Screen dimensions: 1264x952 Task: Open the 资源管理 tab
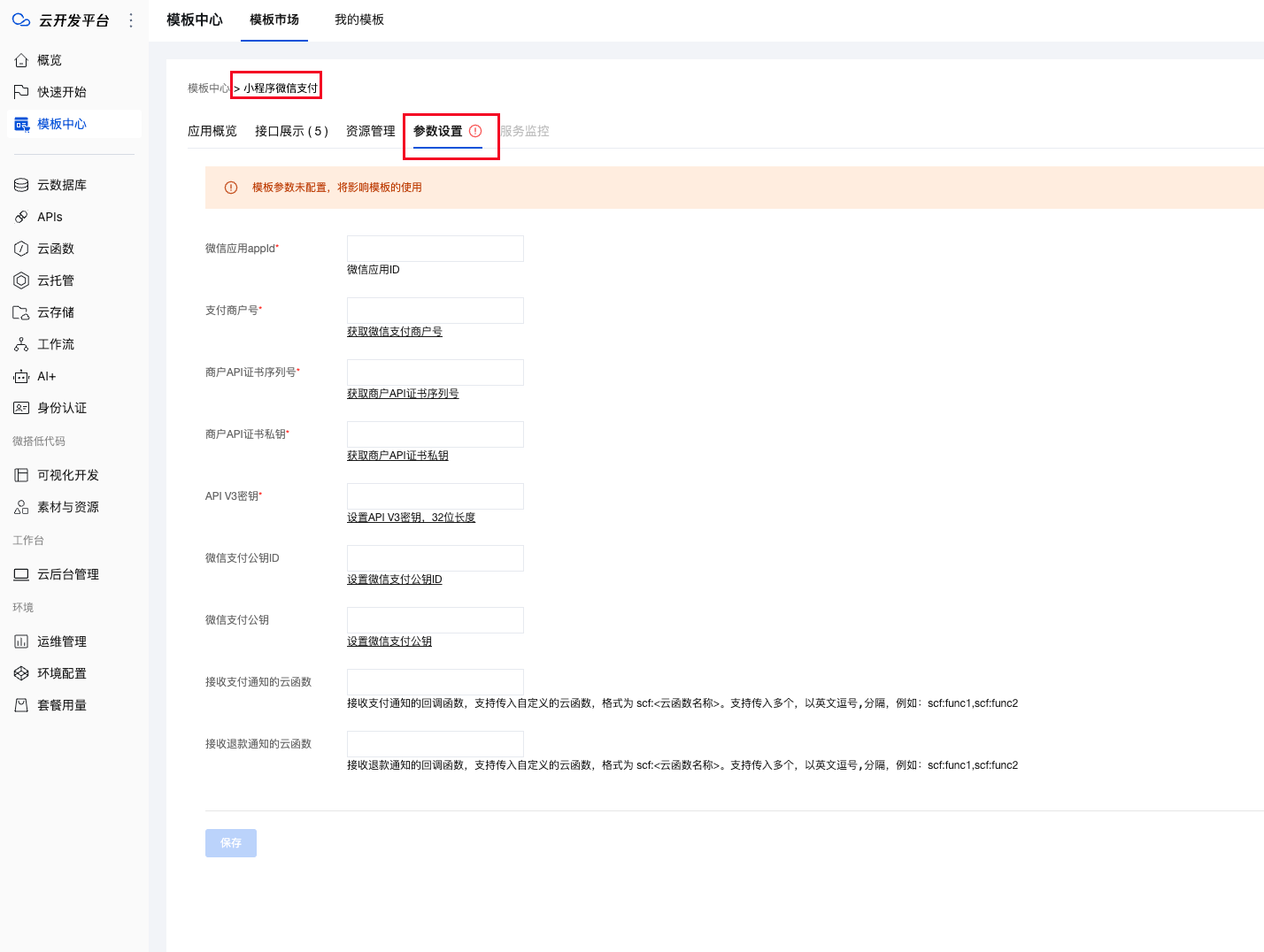point(371,131)
